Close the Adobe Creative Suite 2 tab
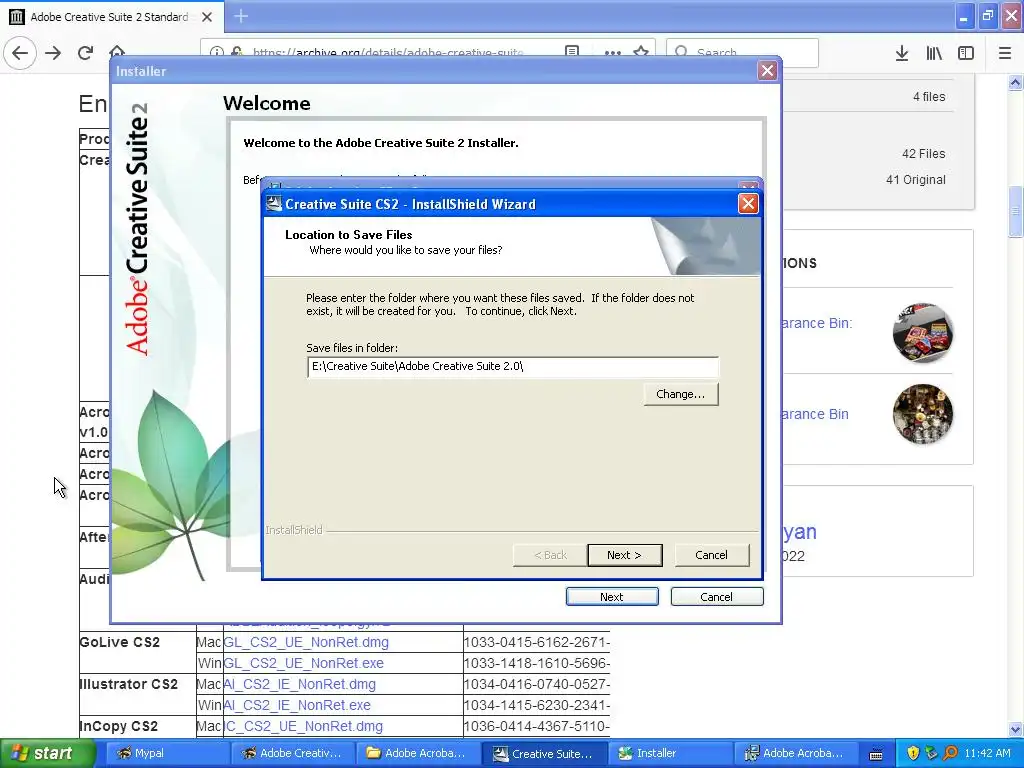The width and height of the screenshot is (1024, 768). pyautogui.click(x=207, y=17)
